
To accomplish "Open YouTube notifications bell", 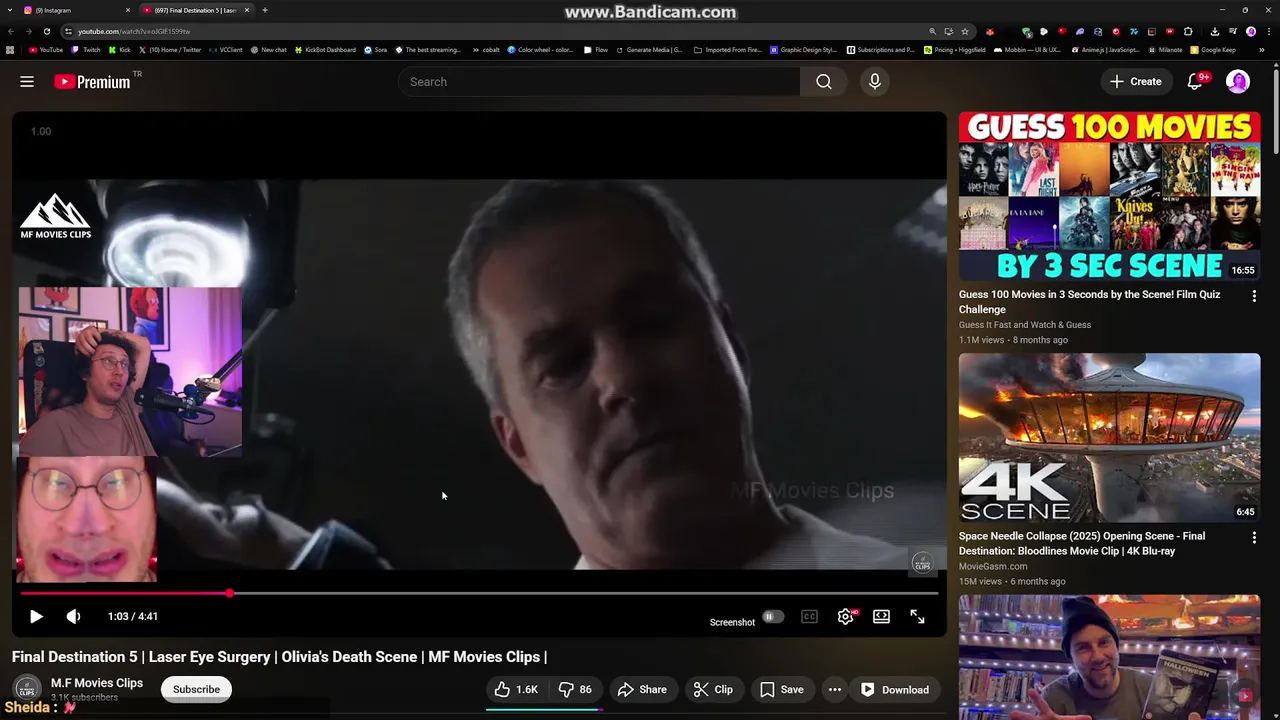I will tap(1195, 82).
